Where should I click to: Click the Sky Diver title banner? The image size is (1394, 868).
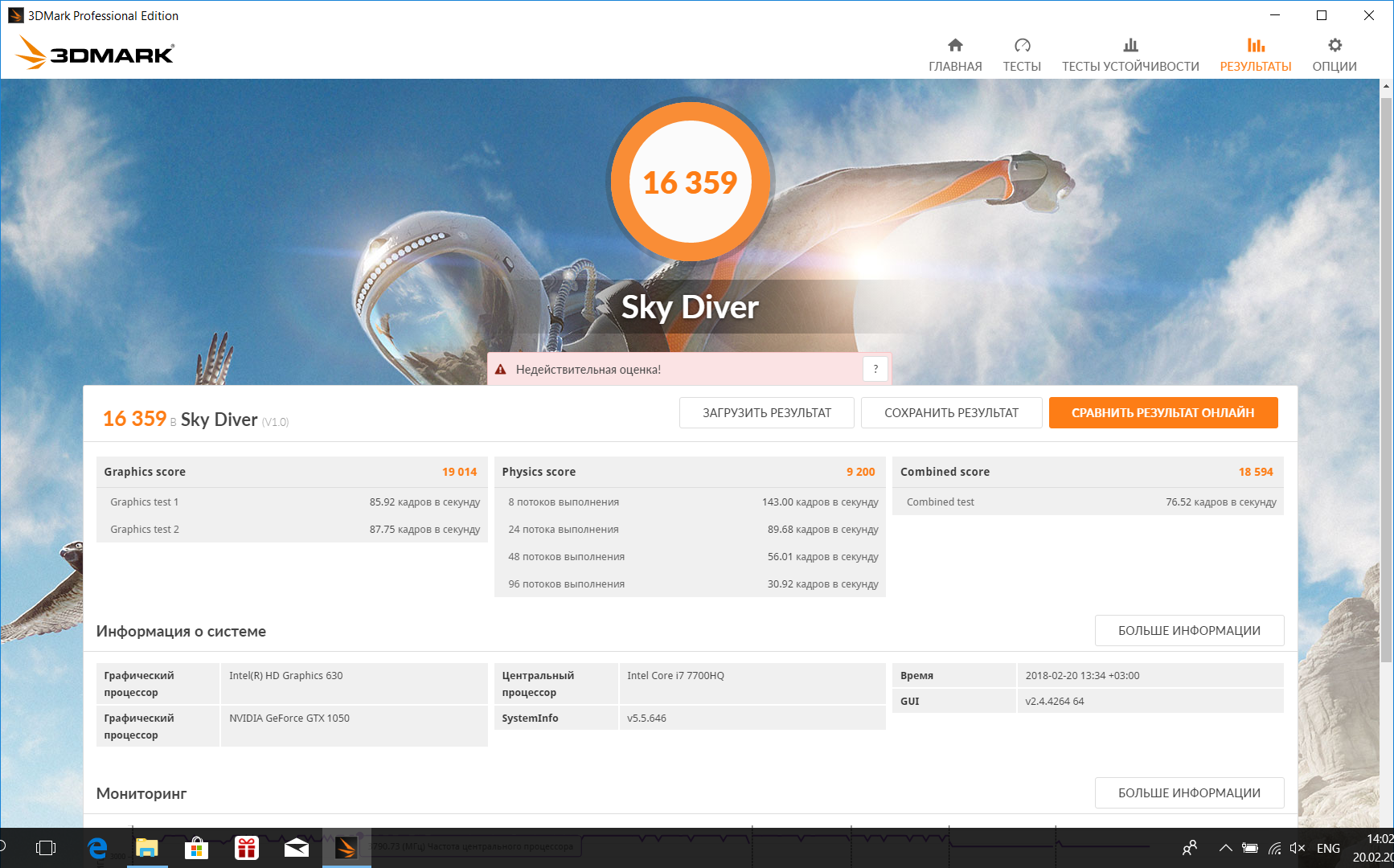point(690,307)
